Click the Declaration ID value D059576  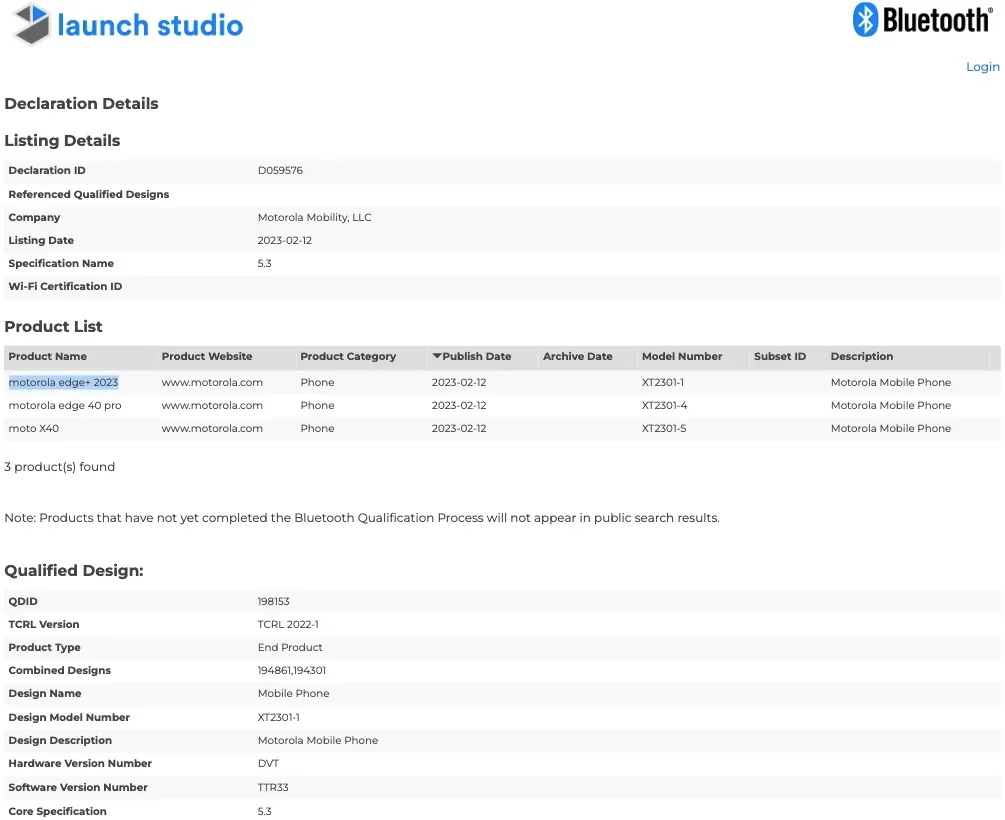(x=280, y=171)
